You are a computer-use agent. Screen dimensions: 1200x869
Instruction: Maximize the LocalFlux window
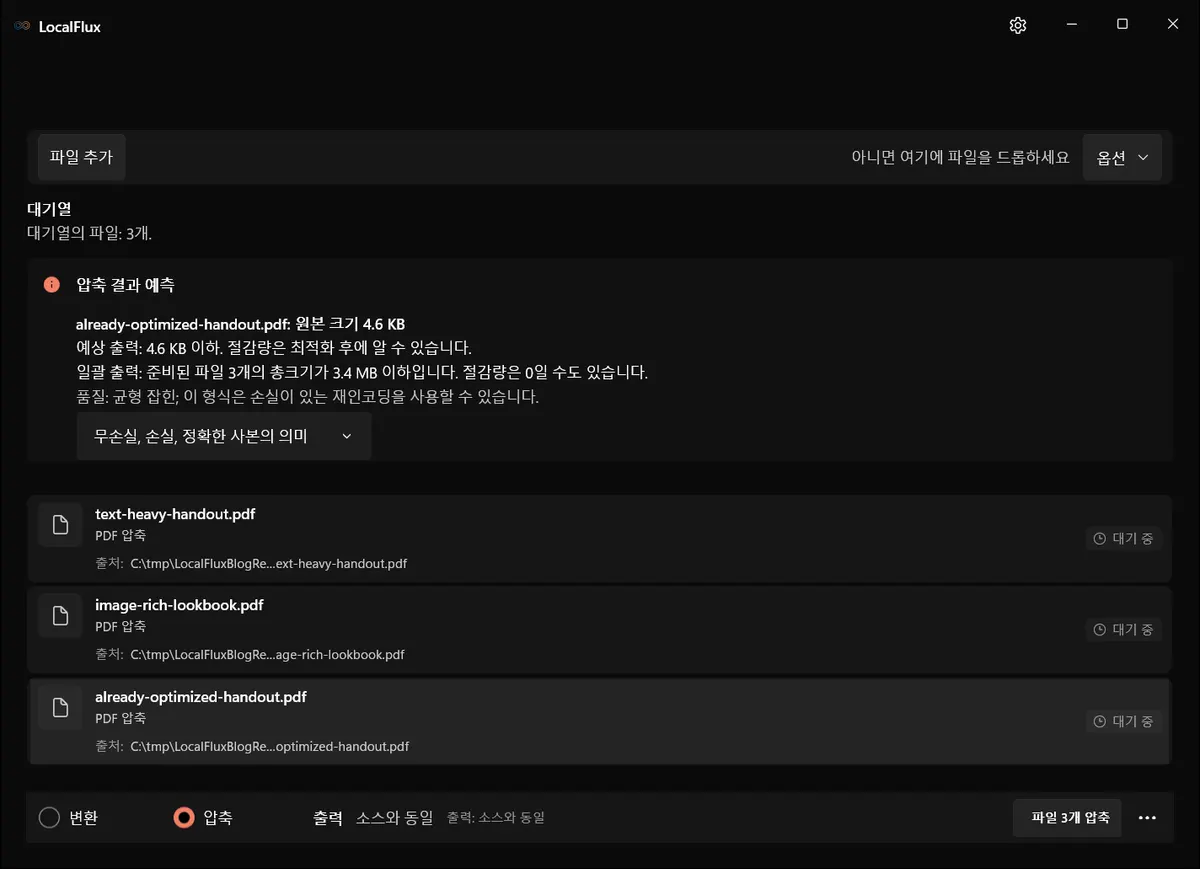1122,25
